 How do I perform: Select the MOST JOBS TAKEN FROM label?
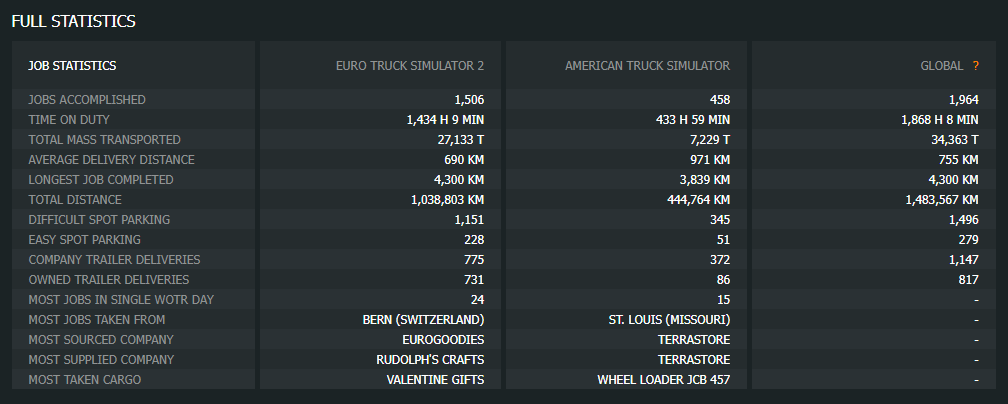click(96, 319)
